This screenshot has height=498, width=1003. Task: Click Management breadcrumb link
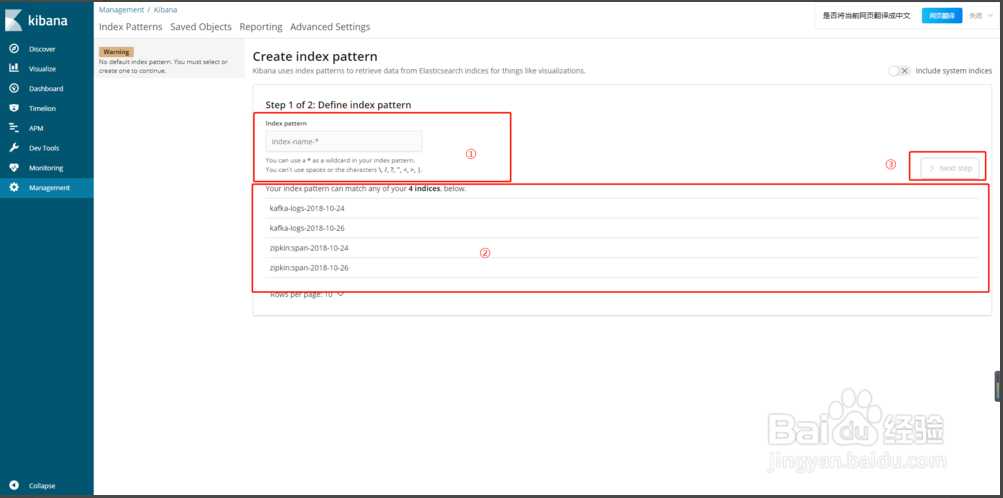(122, 10)
